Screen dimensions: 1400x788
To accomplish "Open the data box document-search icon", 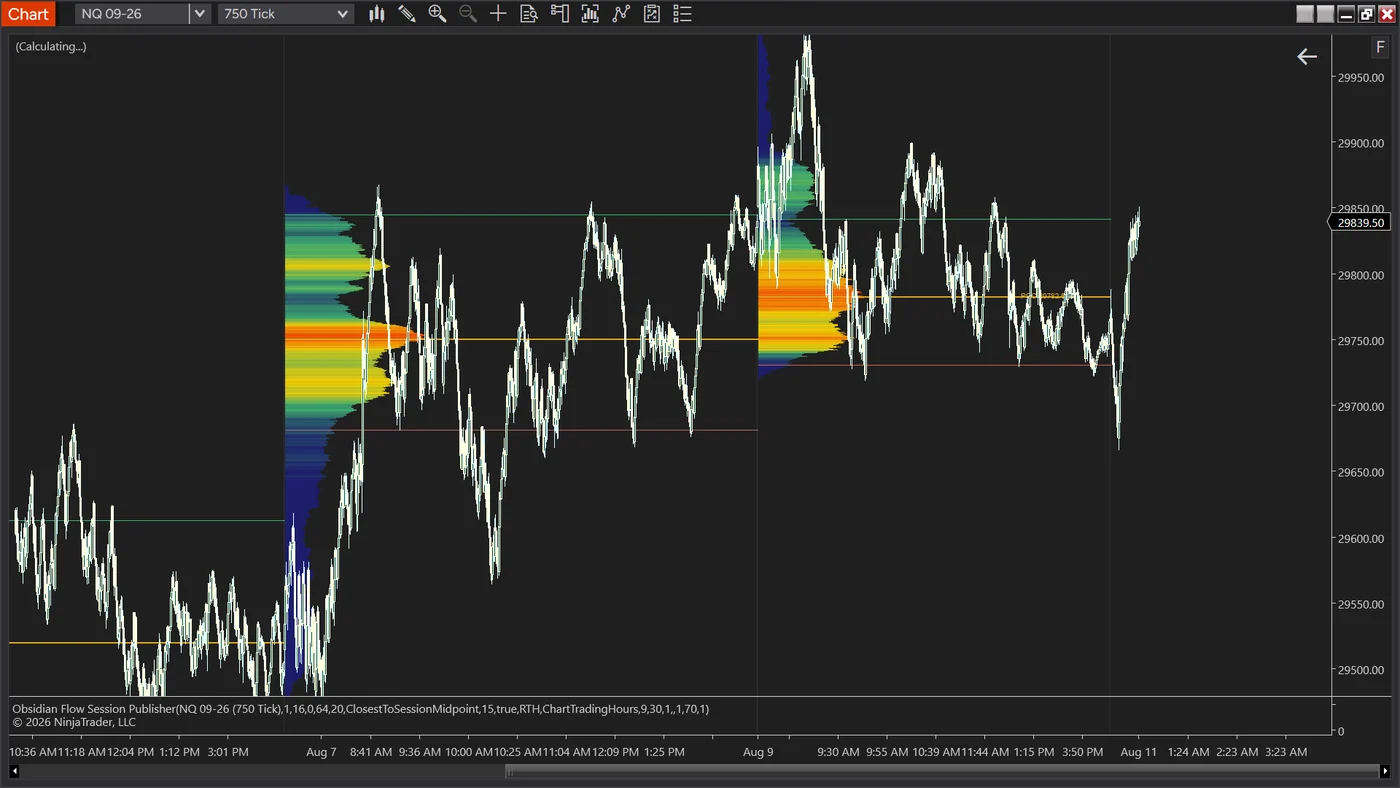I will pos(529,14).
